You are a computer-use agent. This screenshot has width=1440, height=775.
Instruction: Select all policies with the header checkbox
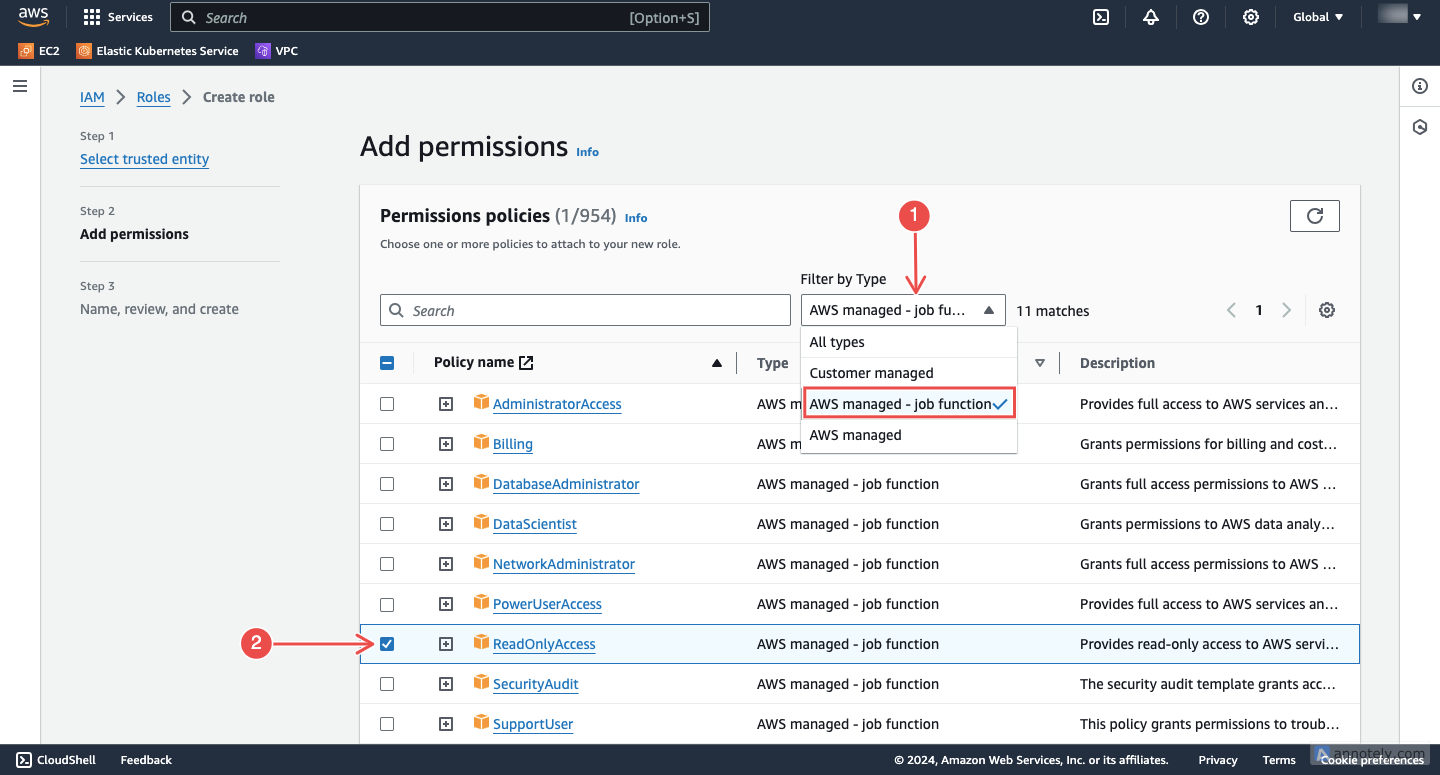[x=387, y=362]
